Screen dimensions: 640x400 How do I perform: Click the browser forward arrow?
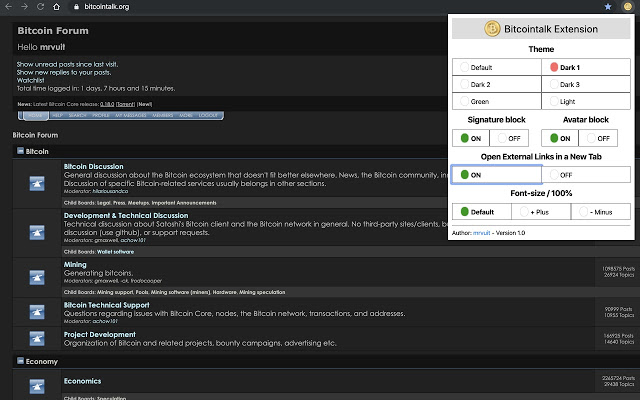click(x=24, y=7)
